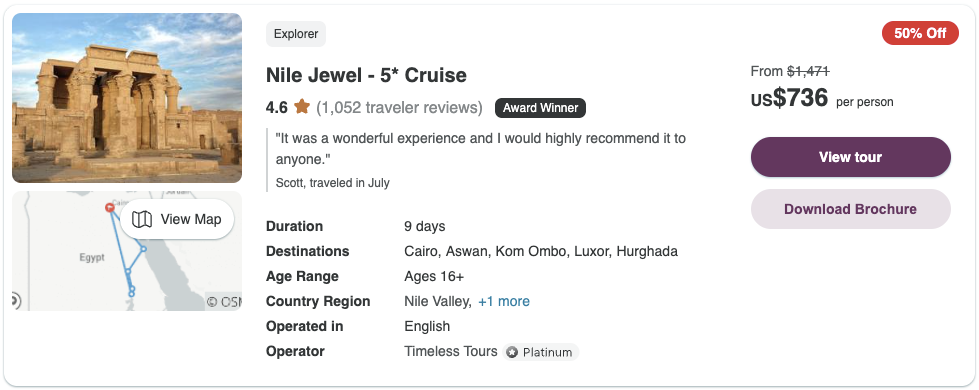Click the 50% Off discount badge
979x390 pixels.
point(920,33)
